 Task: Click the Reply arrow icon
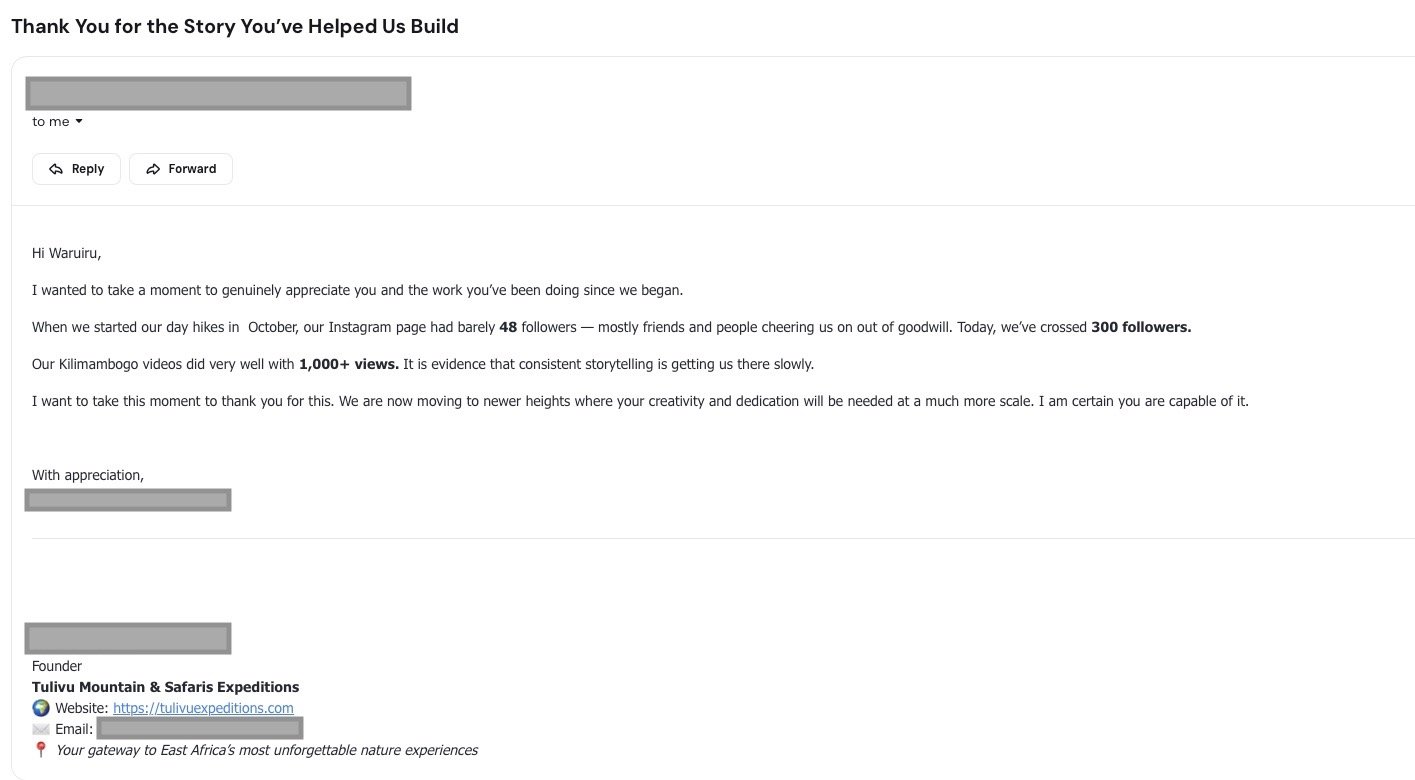[56, 169]
